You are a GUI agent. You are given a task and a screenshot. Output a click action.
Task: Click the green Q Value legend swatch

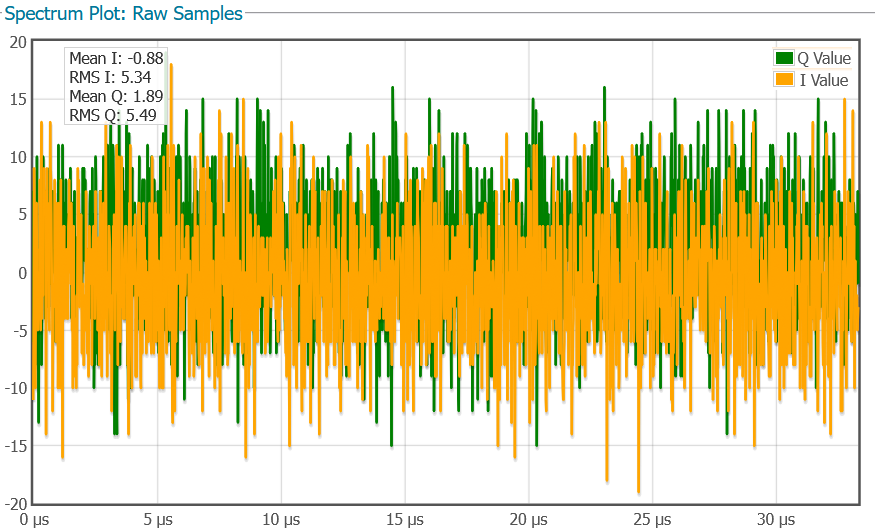point(784,57)
